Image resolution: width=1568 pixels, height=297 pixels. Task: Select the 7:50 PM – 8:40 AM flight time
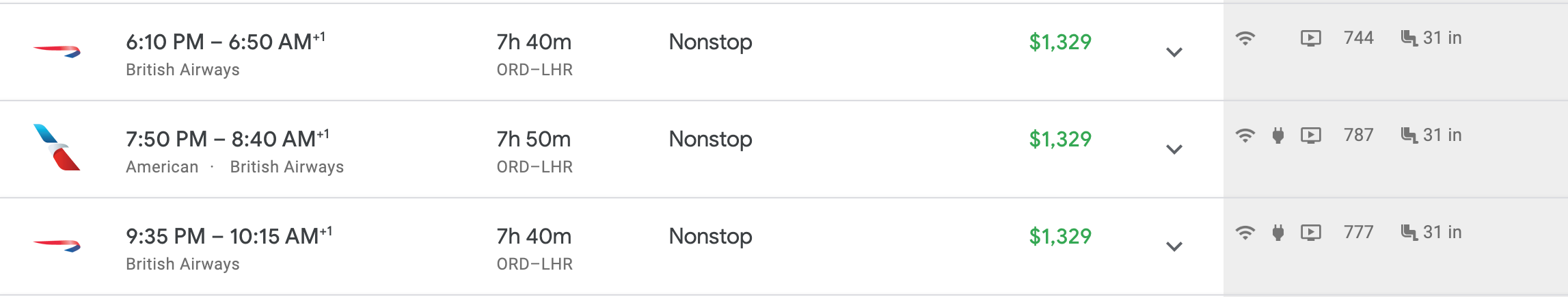click(227, 139)
